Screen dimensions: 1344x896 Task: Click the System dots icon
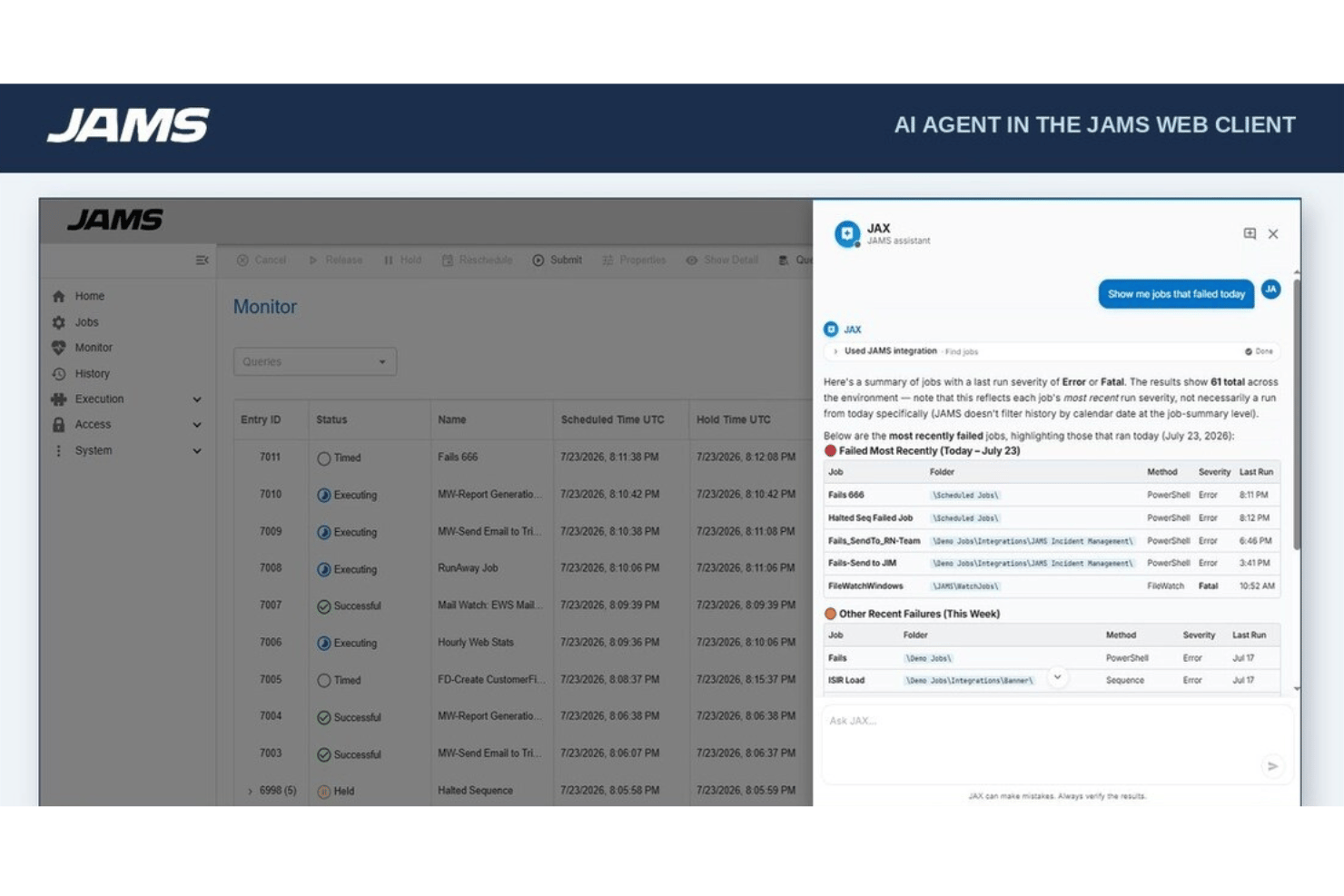coord(59,451)
